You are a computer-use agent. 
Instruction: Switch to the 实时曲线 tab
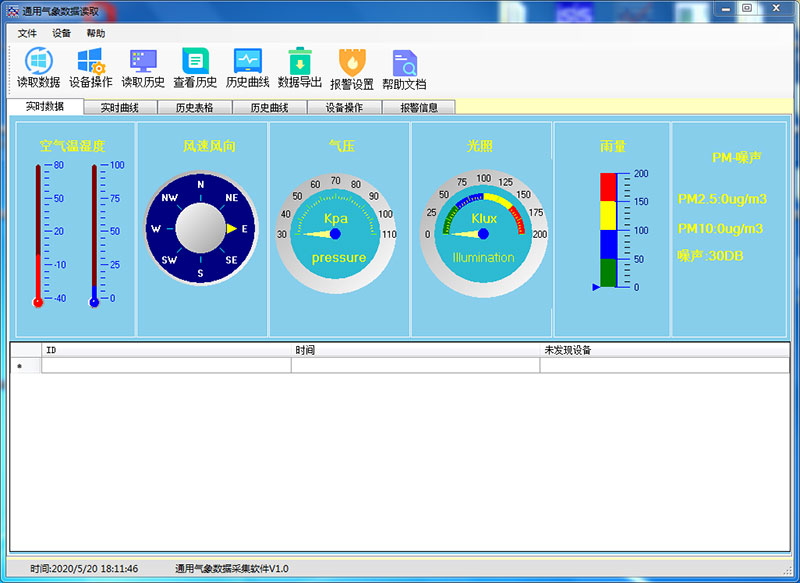pos(120,108)
